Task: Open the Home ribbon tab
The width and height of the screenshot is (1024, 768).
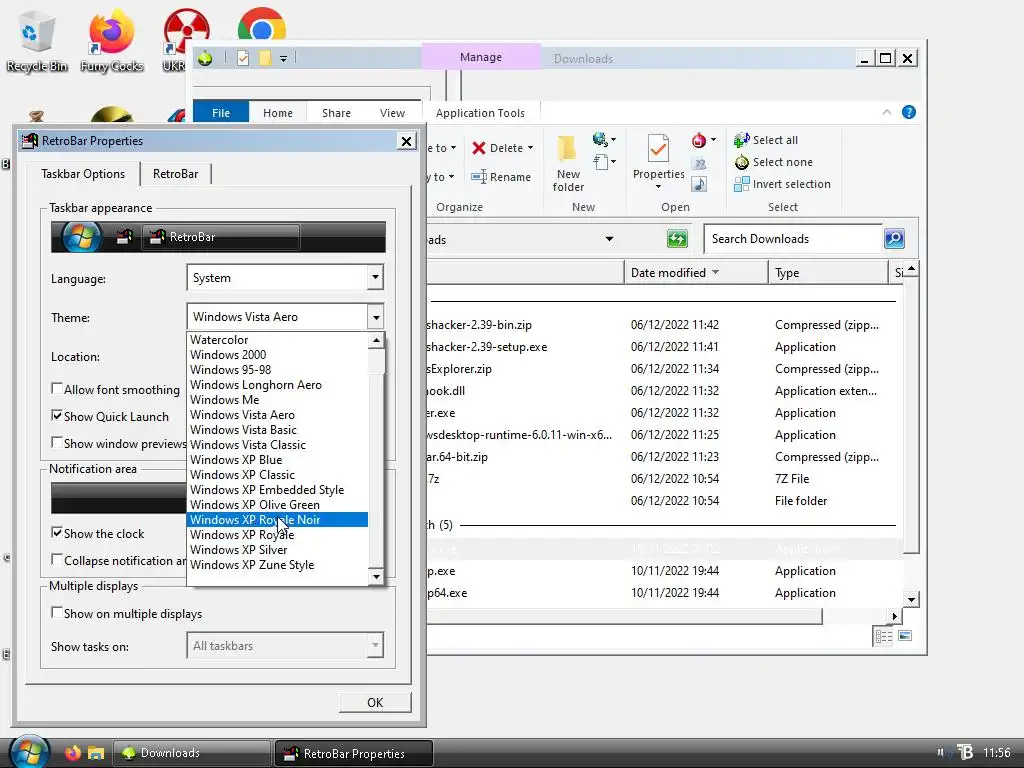Action: point(278,112)
